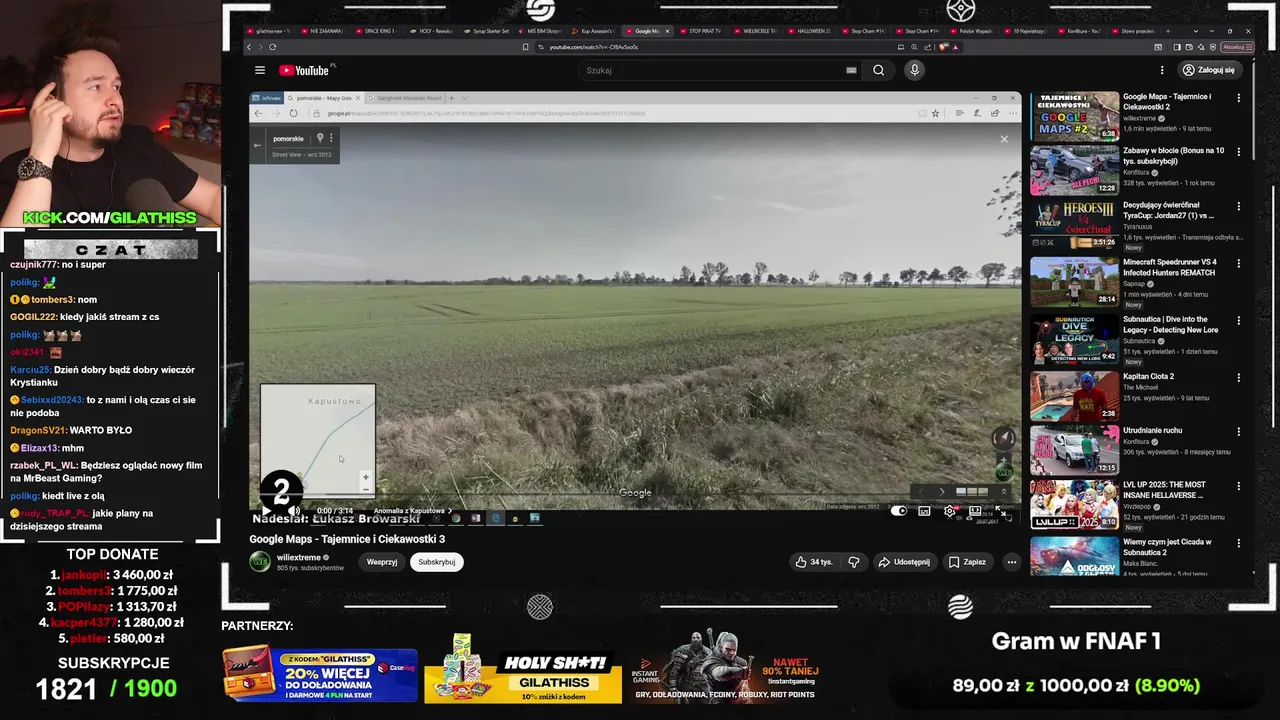Click the HOLY SH*T GILATHISS partner banner
1280x720 pixels.
523,670
